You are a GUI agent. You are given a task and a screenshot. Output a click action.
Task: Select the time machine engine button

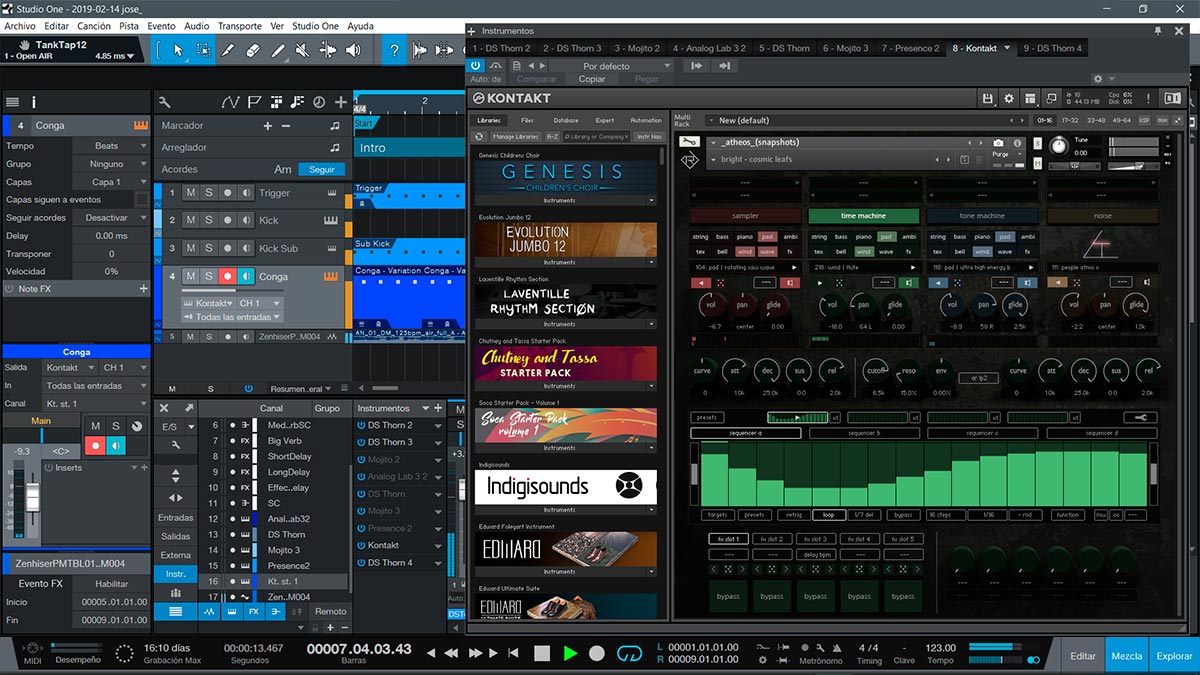(863, 215)
